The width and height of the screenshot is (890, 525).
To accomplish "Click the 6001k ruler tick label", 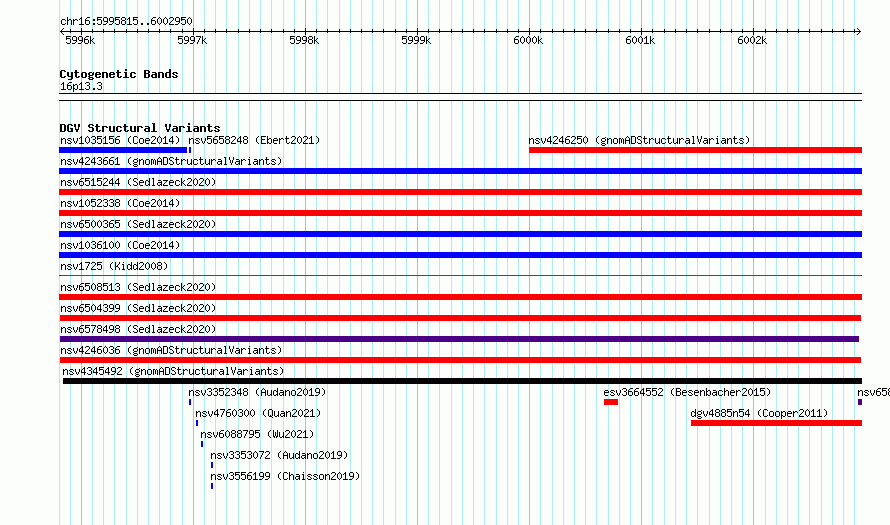I will point(640,40).
